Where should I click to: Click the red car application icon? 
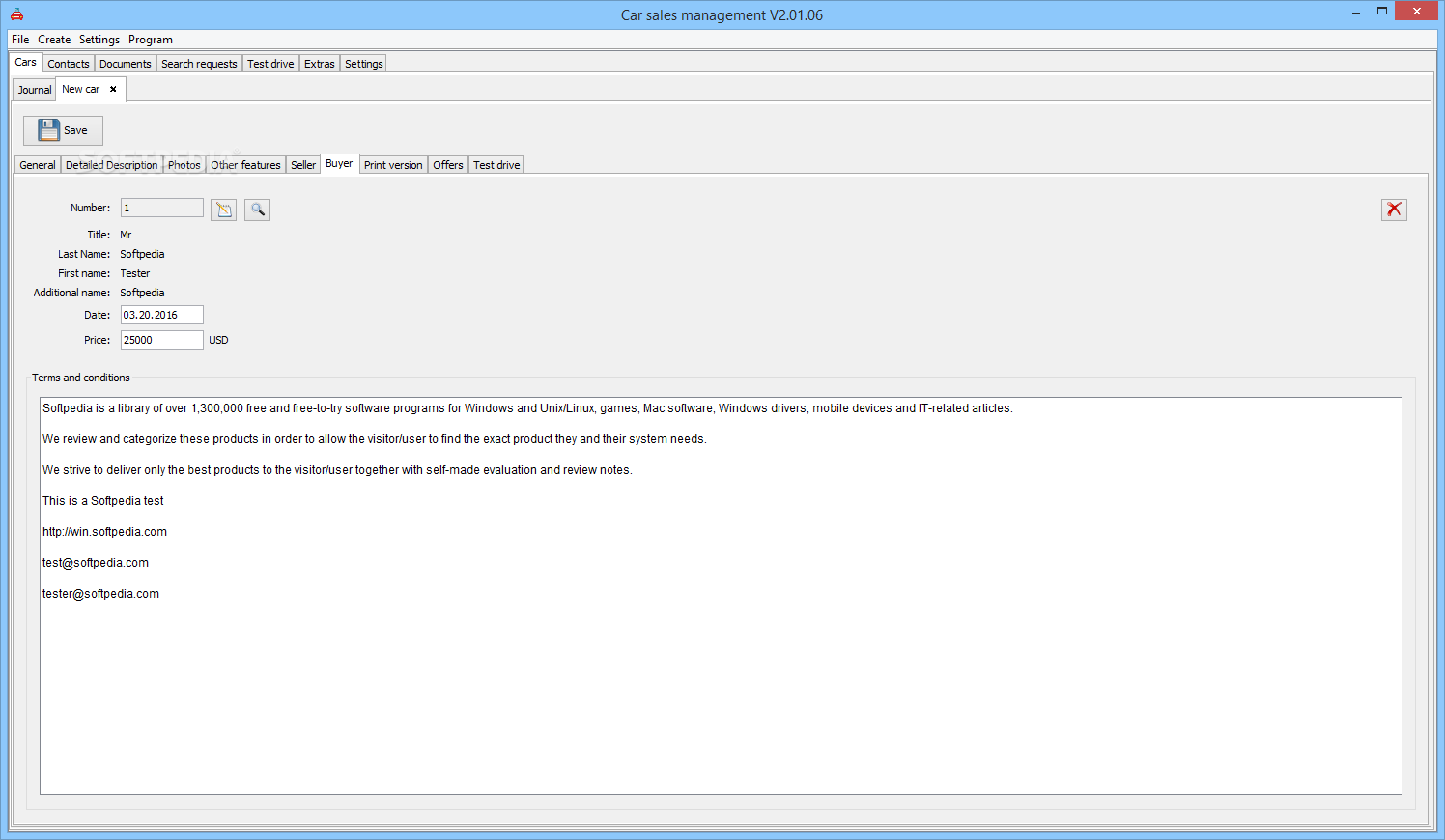coord(16,14)
